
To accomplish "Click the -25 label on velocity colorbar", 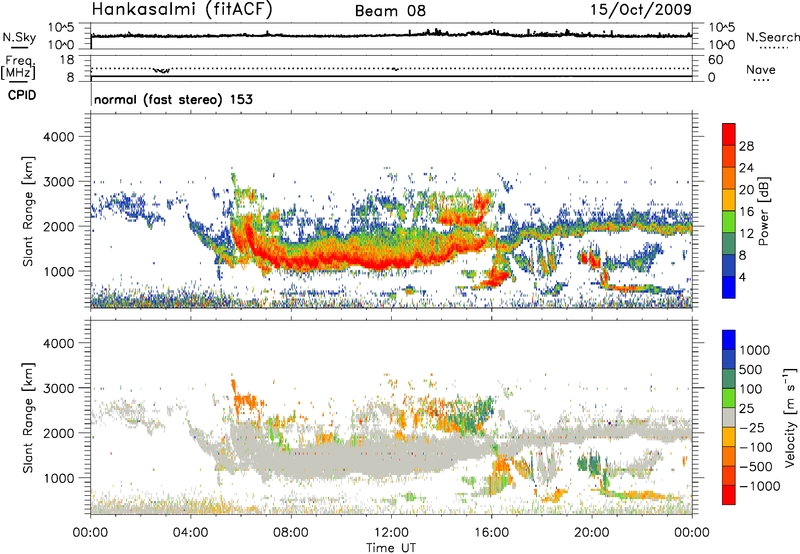I will pyautogui.click(x=751, y=428).
